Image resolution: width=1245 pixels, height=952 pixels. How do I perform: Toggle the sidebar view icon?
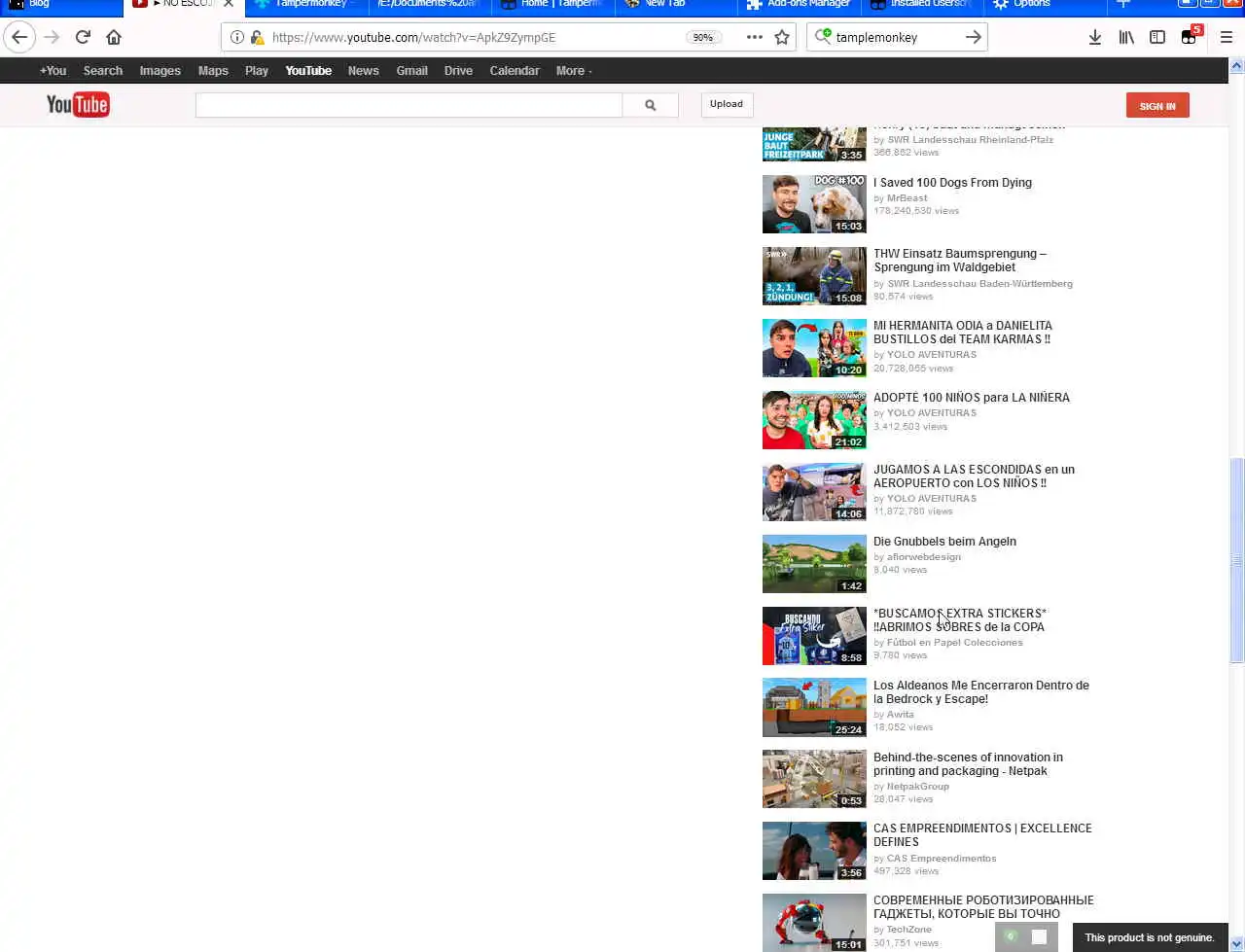pyautogui.click(x=1157, y=37)
